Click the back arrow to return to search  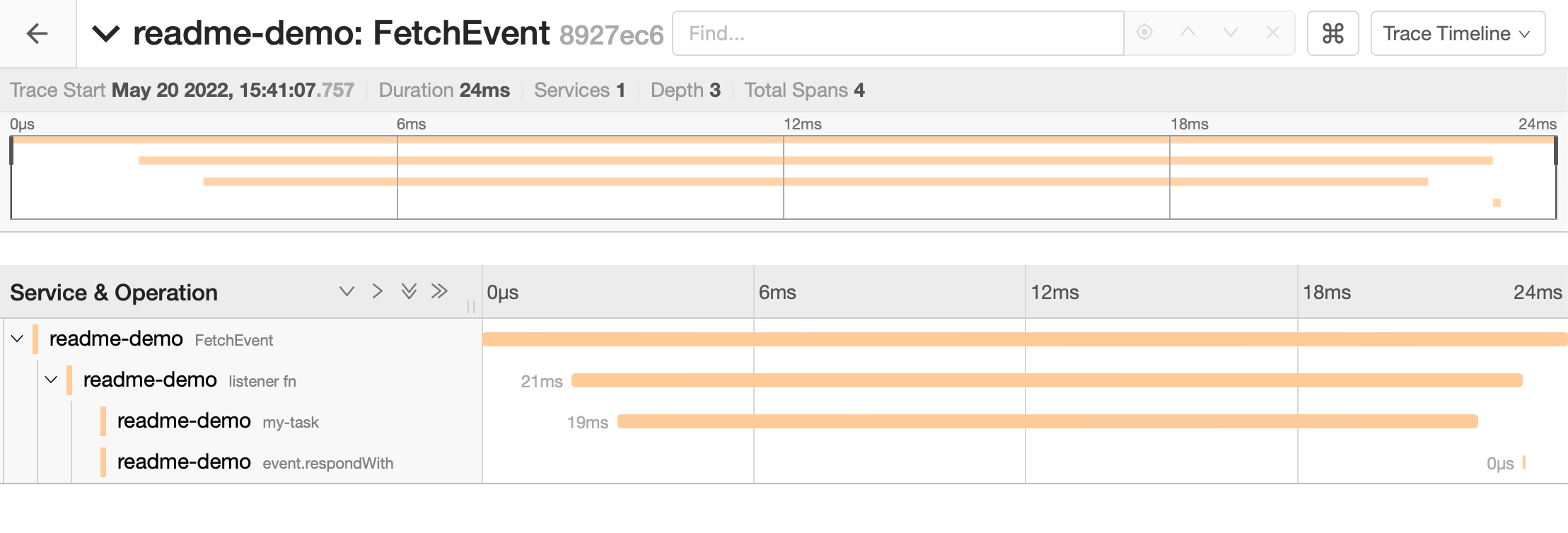[x=37, y=33]
